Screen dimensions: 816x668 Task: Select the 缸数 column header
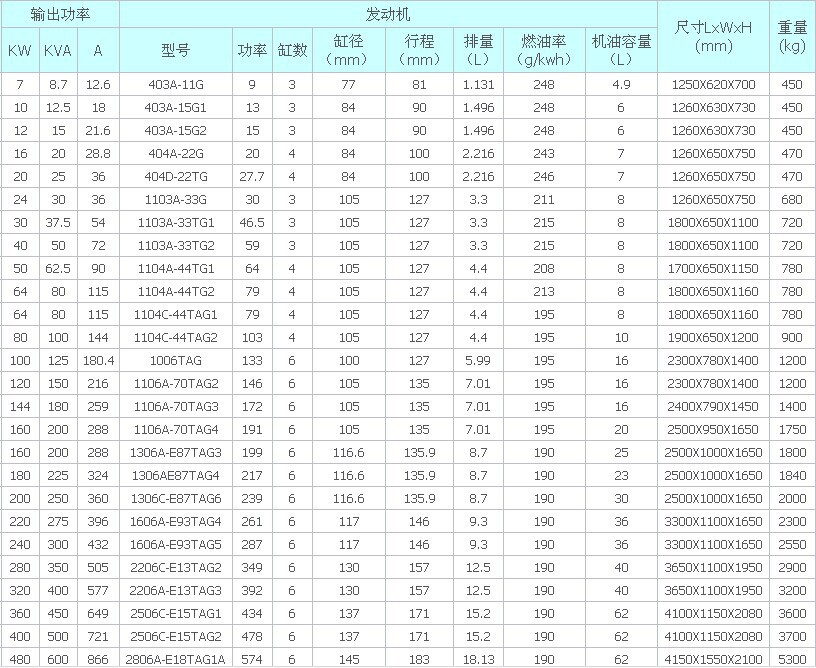pos(292,50)
